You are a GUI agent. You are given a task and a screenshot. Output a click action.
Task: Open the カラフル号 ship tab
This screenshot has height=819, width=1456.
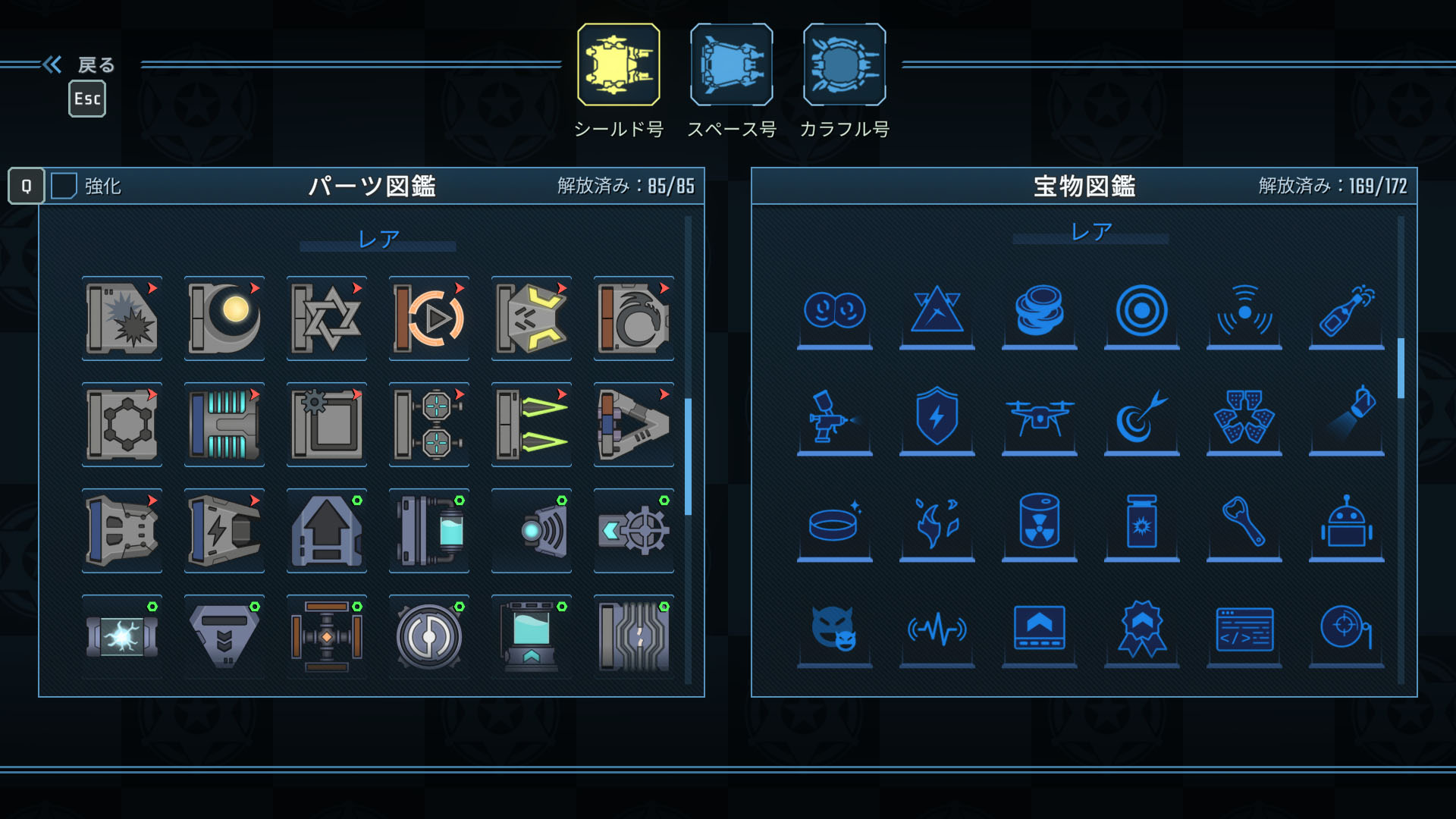844,64
